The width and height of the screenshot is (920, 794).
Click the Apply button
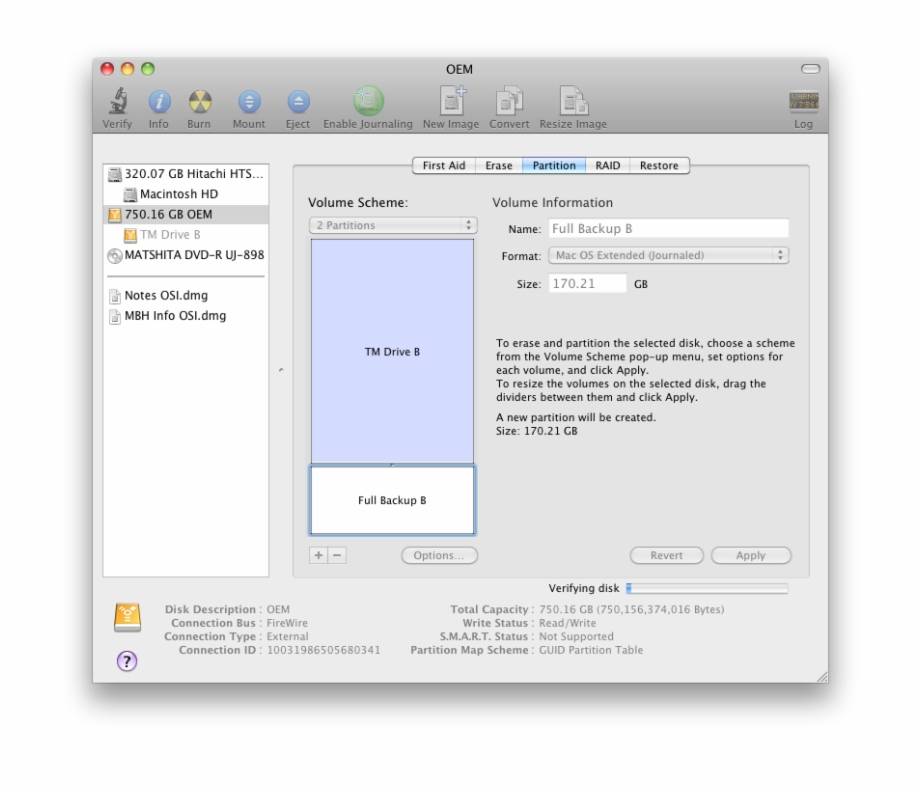(751, 555)
